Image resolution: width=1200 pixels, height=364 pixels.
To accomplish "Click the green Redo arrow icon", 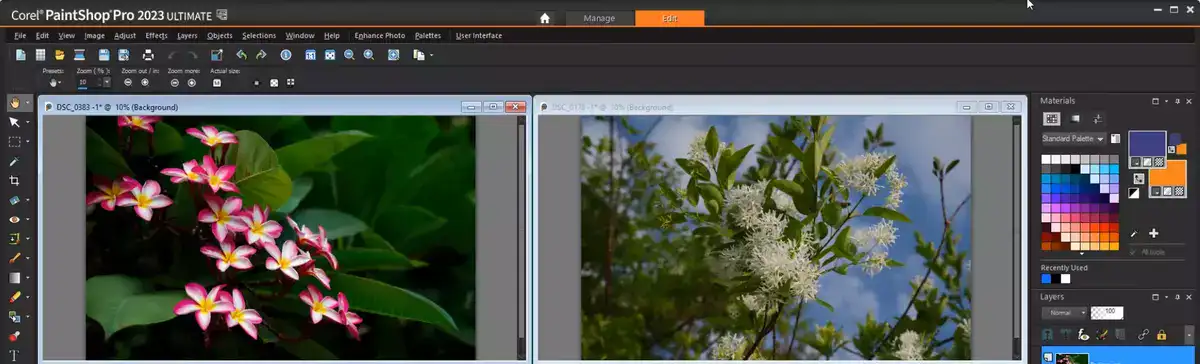I will 261,55.
